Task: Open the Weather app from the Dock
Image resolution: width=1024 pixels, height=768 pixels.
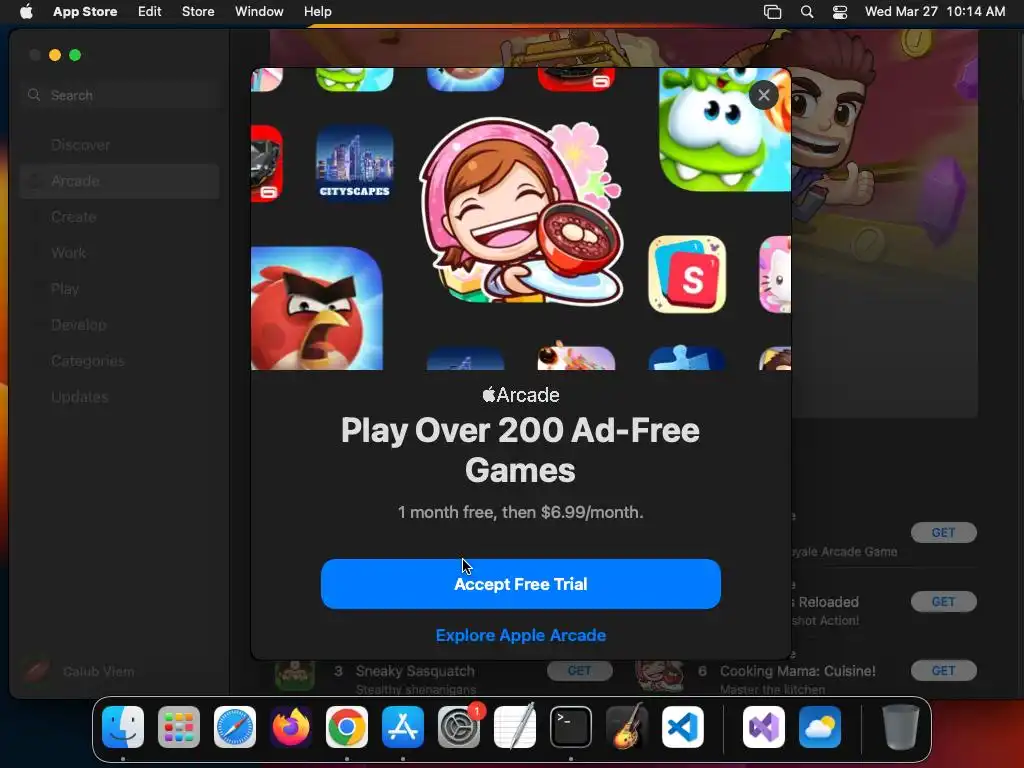Action: click(x=820, y=727)
